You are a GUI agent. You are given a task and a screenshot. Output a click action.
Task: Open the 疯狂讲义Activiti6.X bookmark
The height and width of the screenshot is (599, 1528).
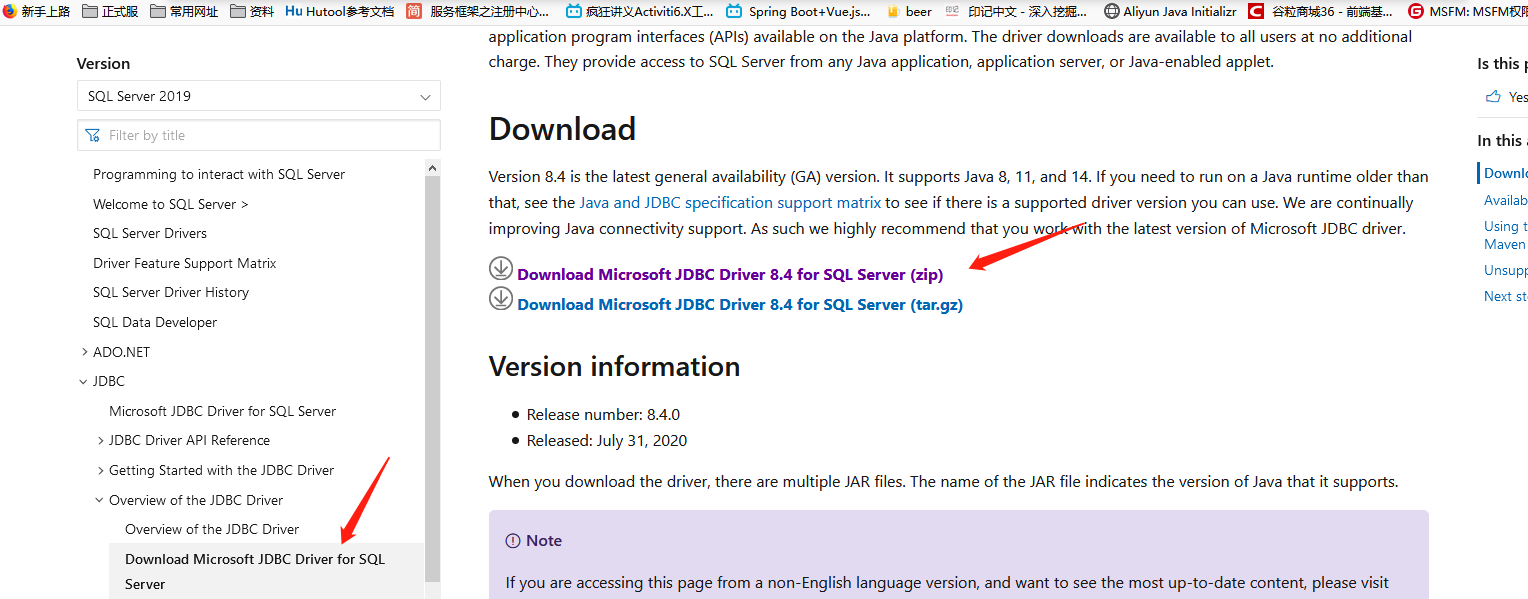tap(639, 12)
